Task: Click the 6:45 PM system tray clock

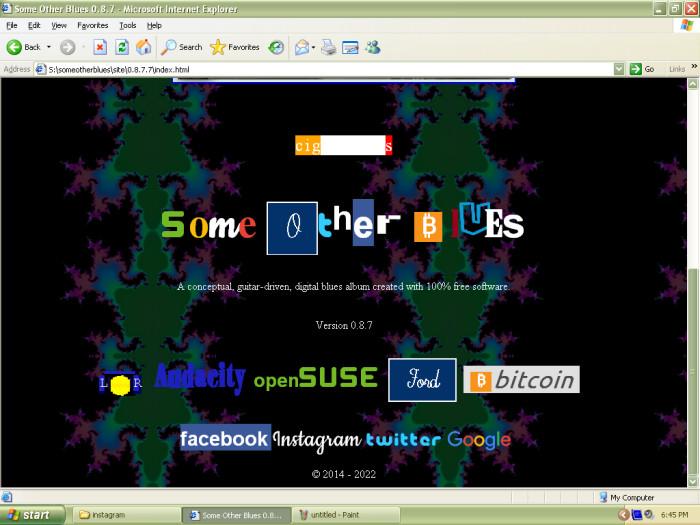Action: [674, 515]
